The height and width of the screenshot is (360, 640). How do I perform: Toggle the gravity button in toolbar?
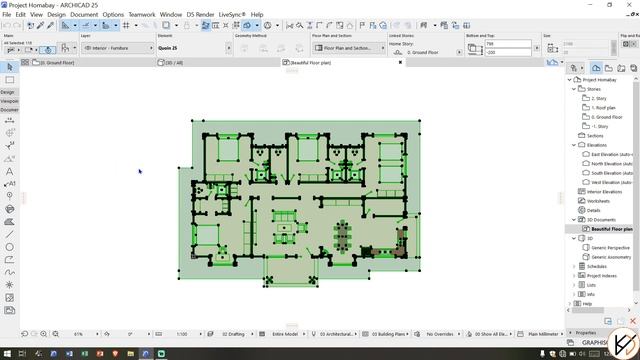tap(106, 25)
